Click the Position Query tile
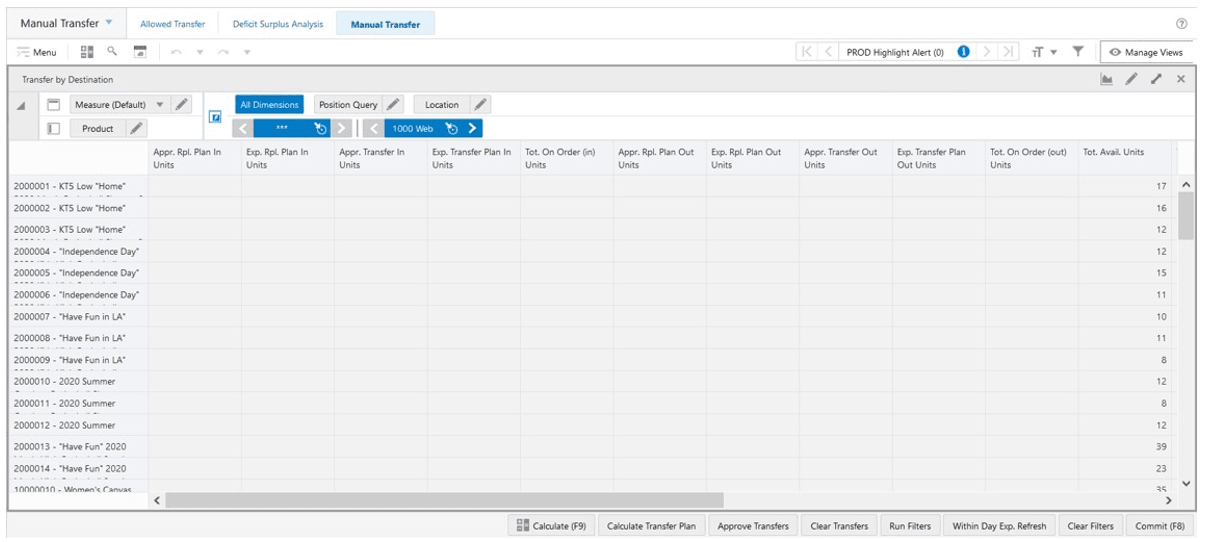 tap(348, 104)
